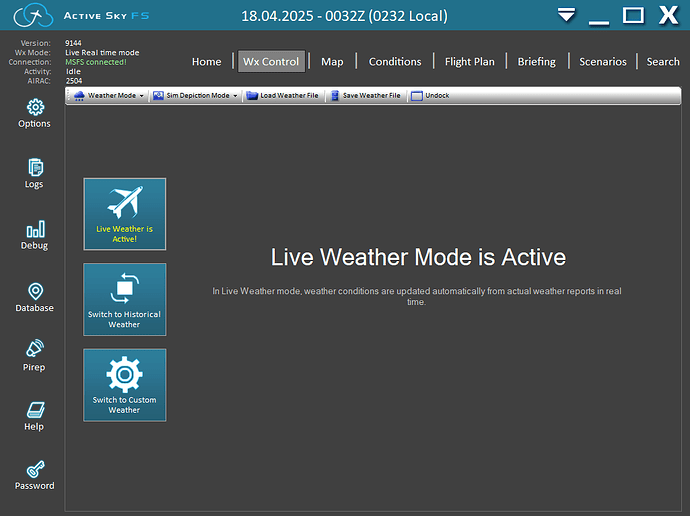This screenshot has height=516, width=690.
Task: Close the Active Sky window
Action: pyautogui.click(x=668, y=15)
